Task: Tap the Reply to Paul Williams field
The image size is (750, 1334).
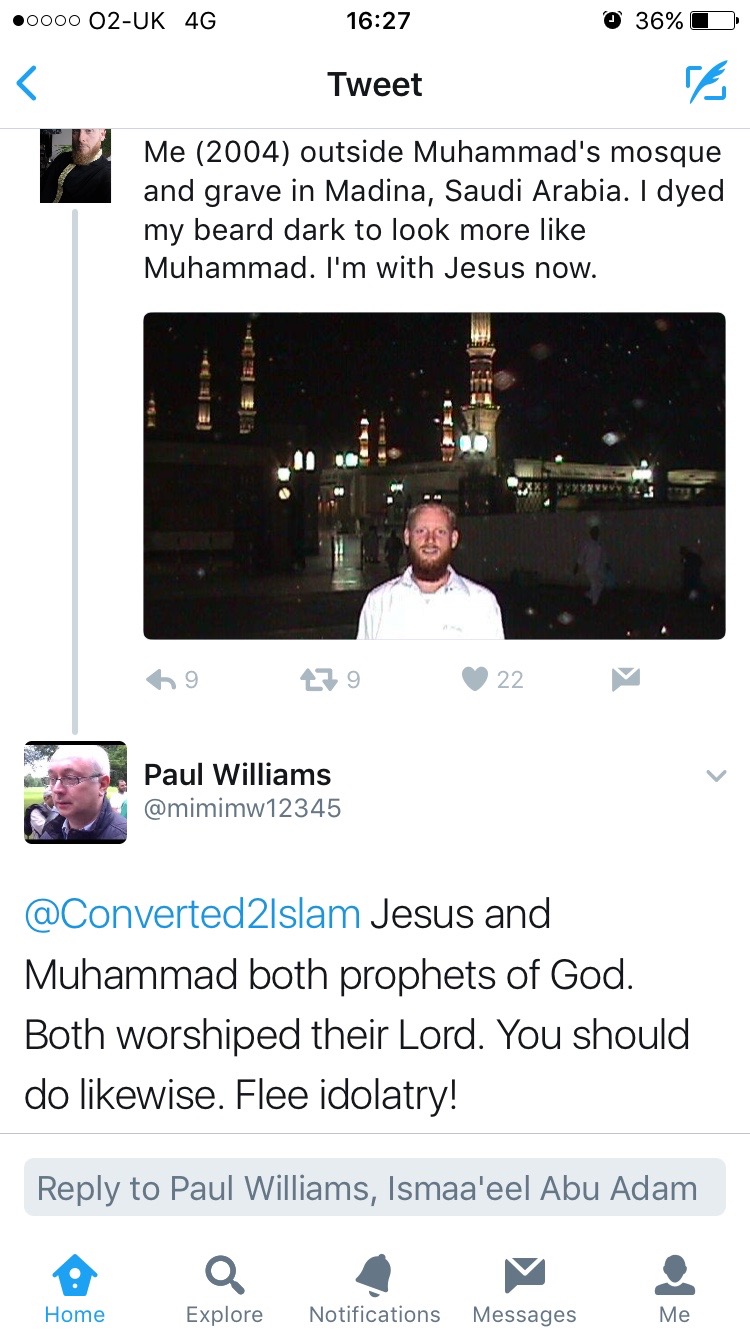Action: (374, 1188)
